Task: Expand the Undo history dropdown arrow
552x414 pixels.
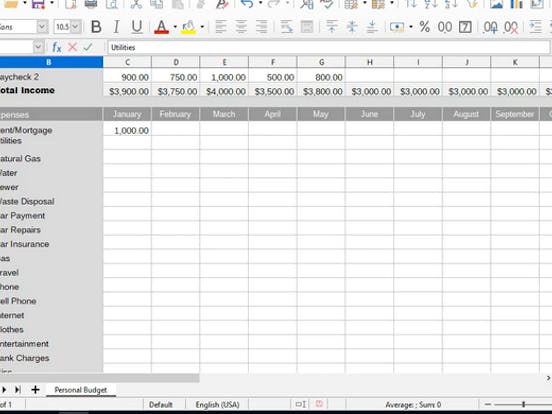Action: click(261, 4)
